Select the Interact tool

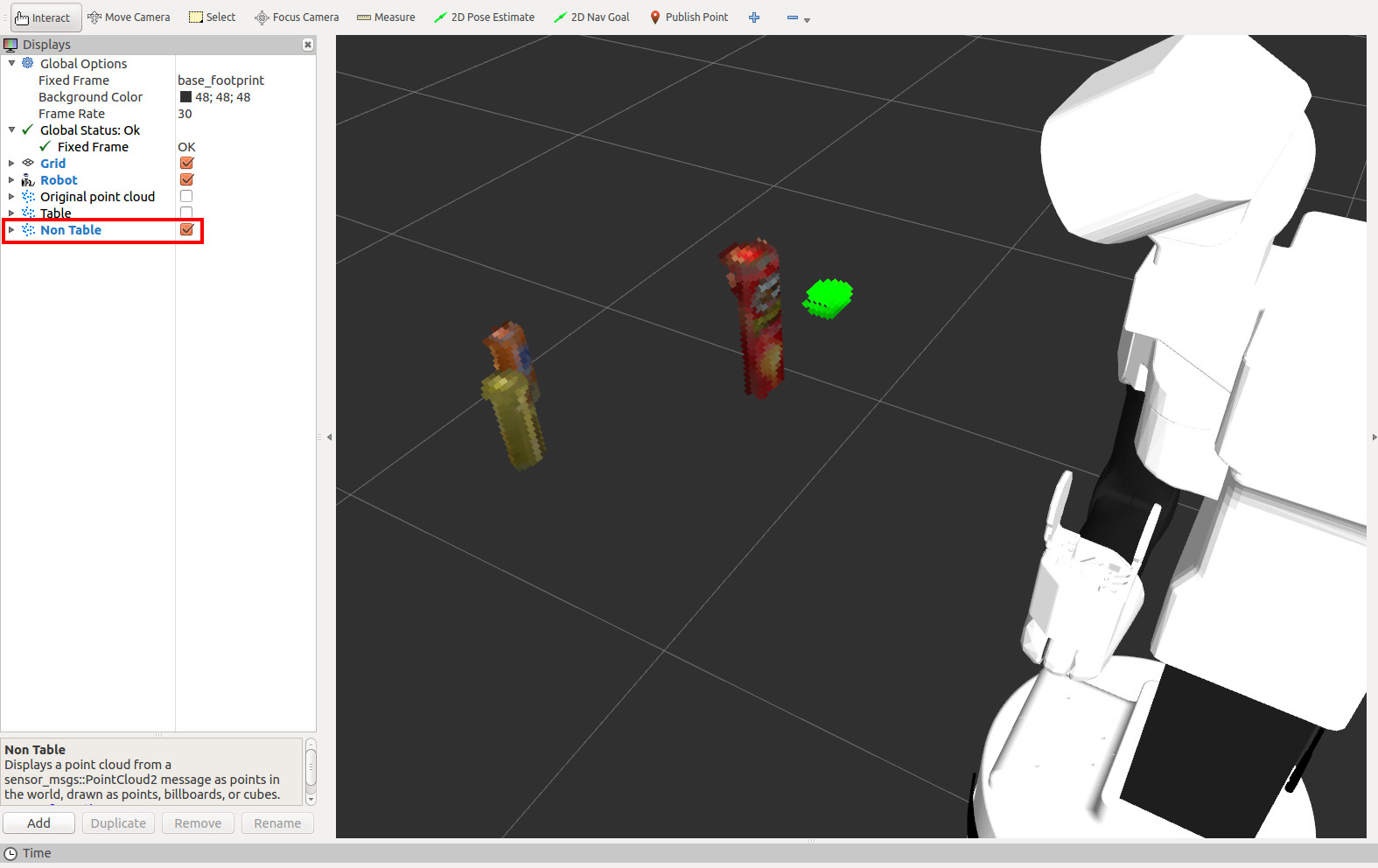point(43,17)
